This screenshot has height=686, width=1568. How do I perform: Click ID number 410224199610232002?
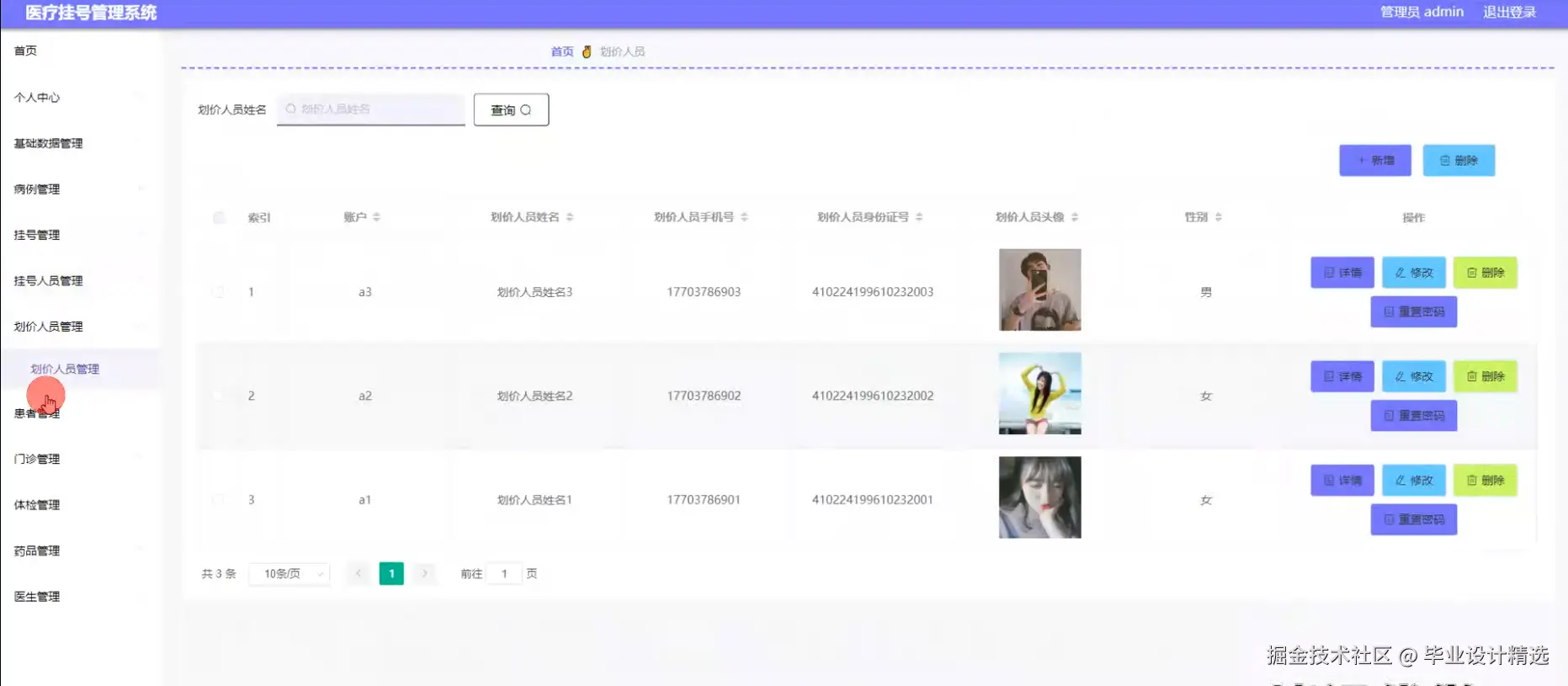pyautogui.click(x=873, y=396)
